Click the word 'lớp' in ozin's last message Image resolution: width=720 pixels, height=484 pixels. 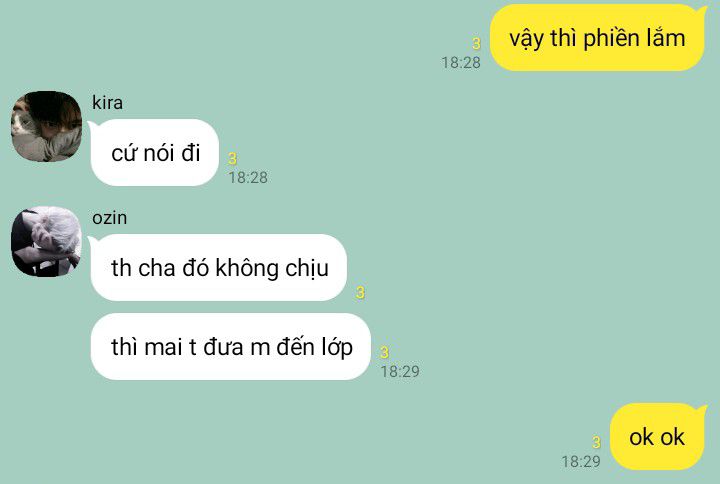click(337, 347)
